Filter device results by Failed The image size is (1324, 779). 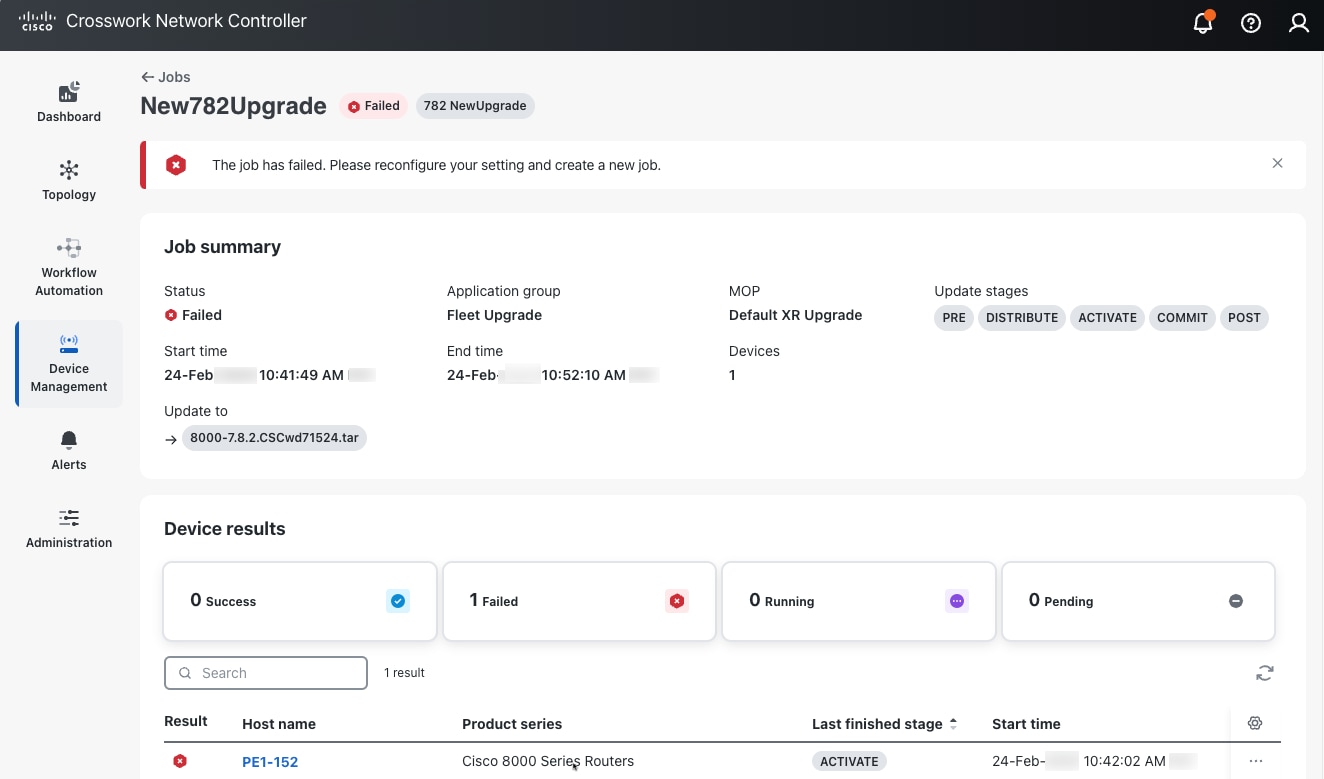(578, 600)
